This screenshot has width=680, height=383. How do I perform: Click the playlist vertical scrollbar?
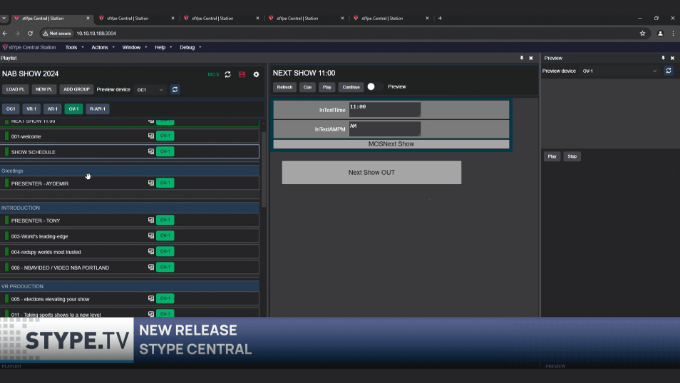click(263, 169)
